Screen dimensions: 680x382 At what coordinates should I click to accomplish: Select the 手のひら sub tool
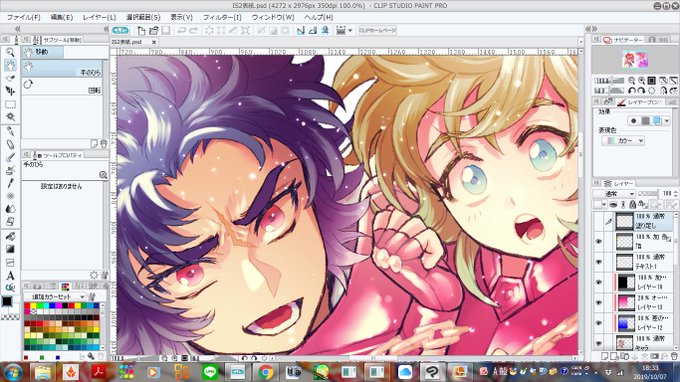coord(62,69)
